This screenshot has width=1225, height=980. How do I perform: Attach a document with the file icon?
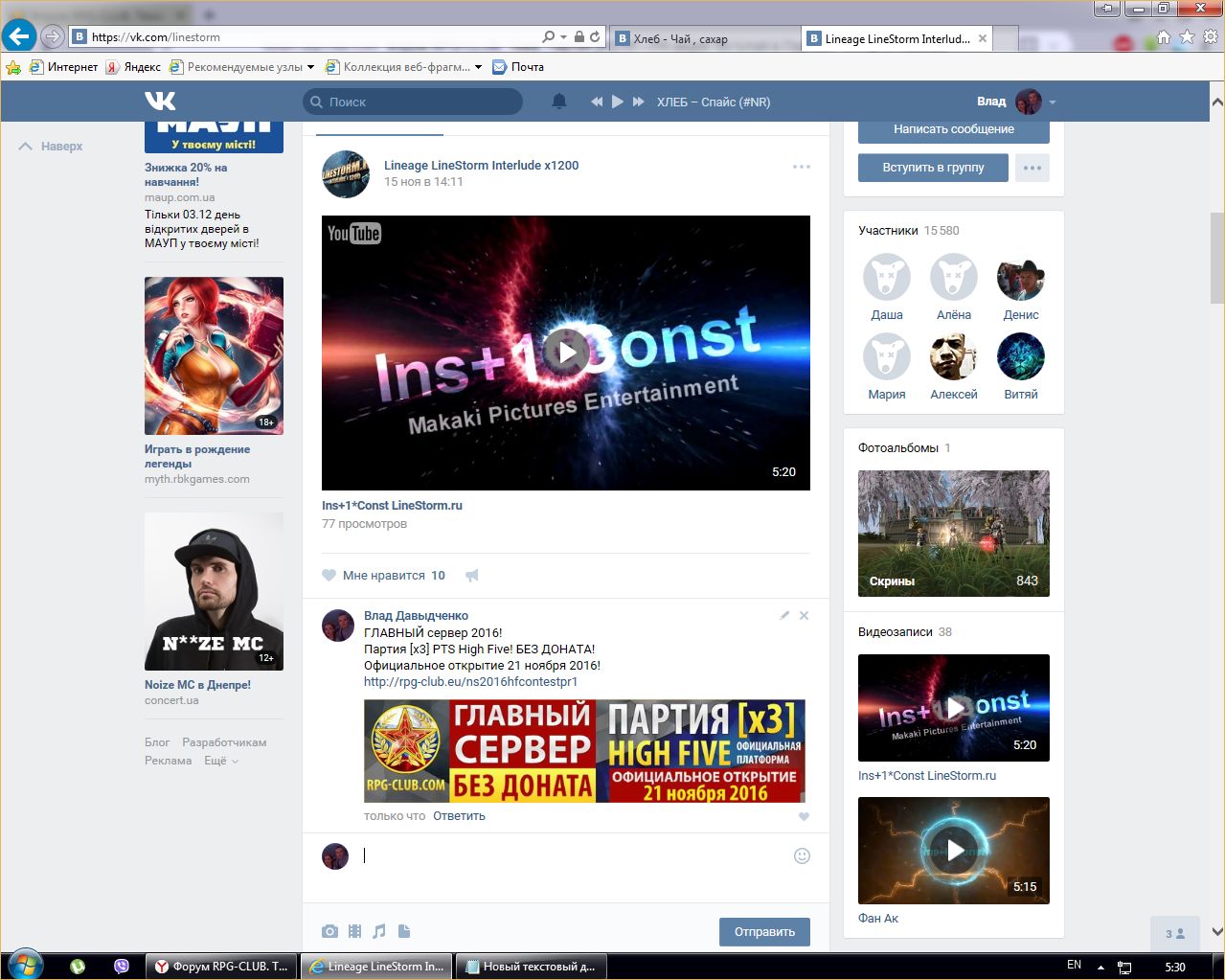pyautogui.click(x=404, y=931)
